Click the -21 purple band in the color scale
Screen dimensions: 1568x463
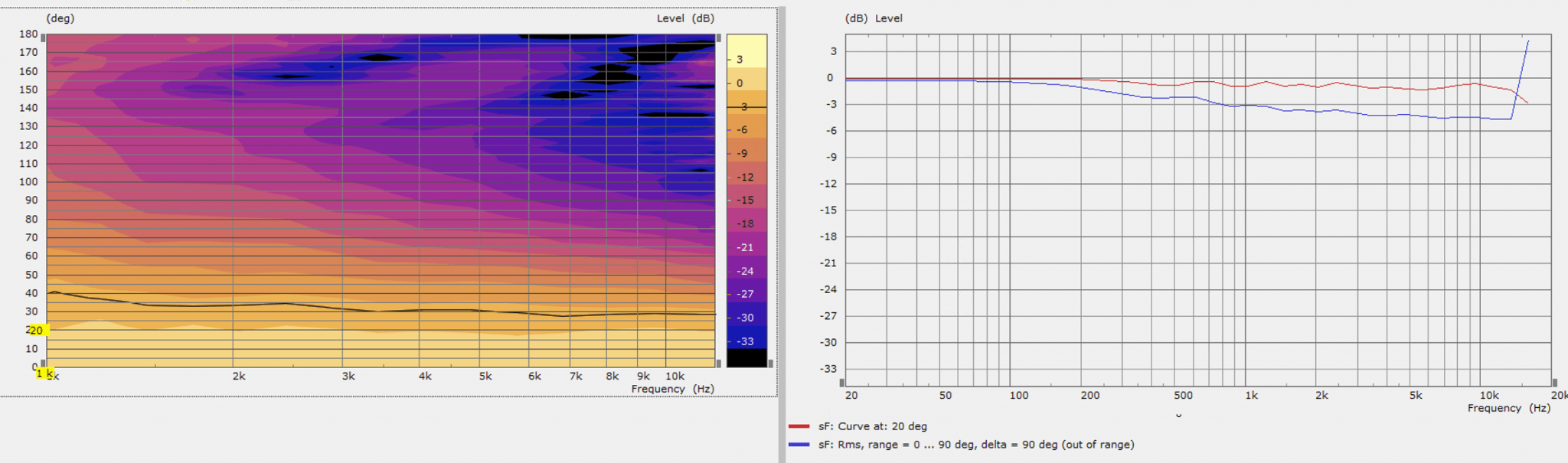pos(746,247)
